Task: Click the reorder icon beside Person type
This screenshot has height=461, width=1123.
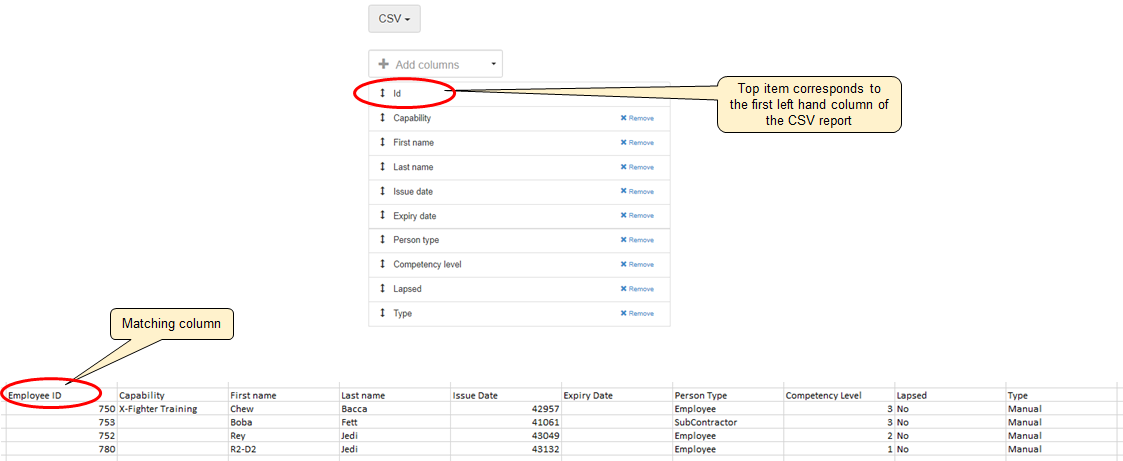Action: [382, 240]
